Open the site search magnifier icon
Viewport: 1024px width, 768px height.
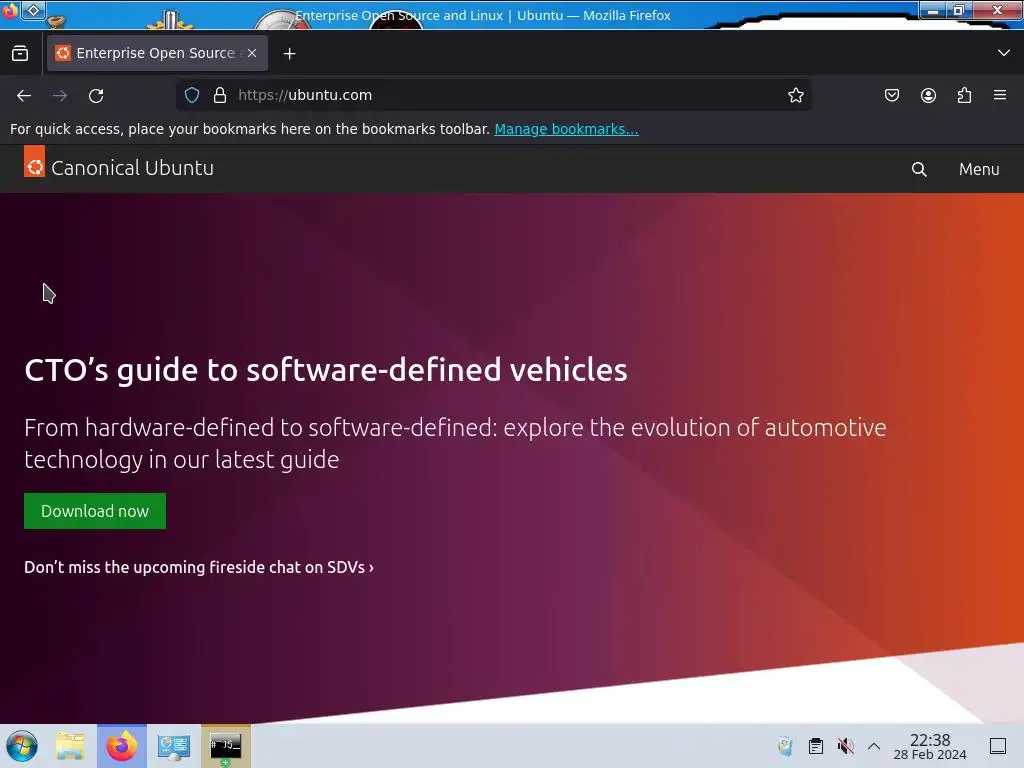tap(919, 169)
